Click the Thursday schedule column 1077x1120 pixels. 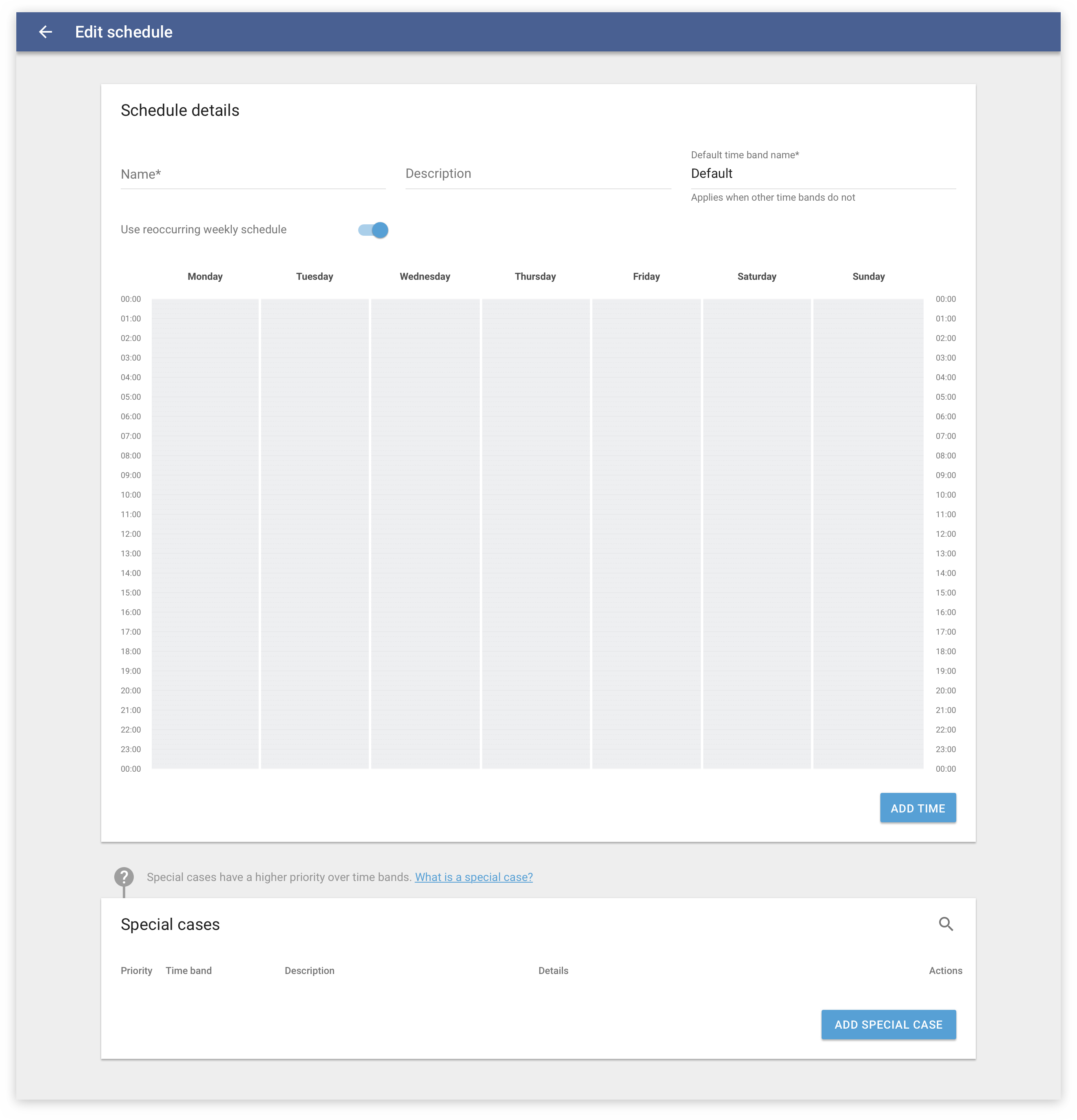coord(536,534)
